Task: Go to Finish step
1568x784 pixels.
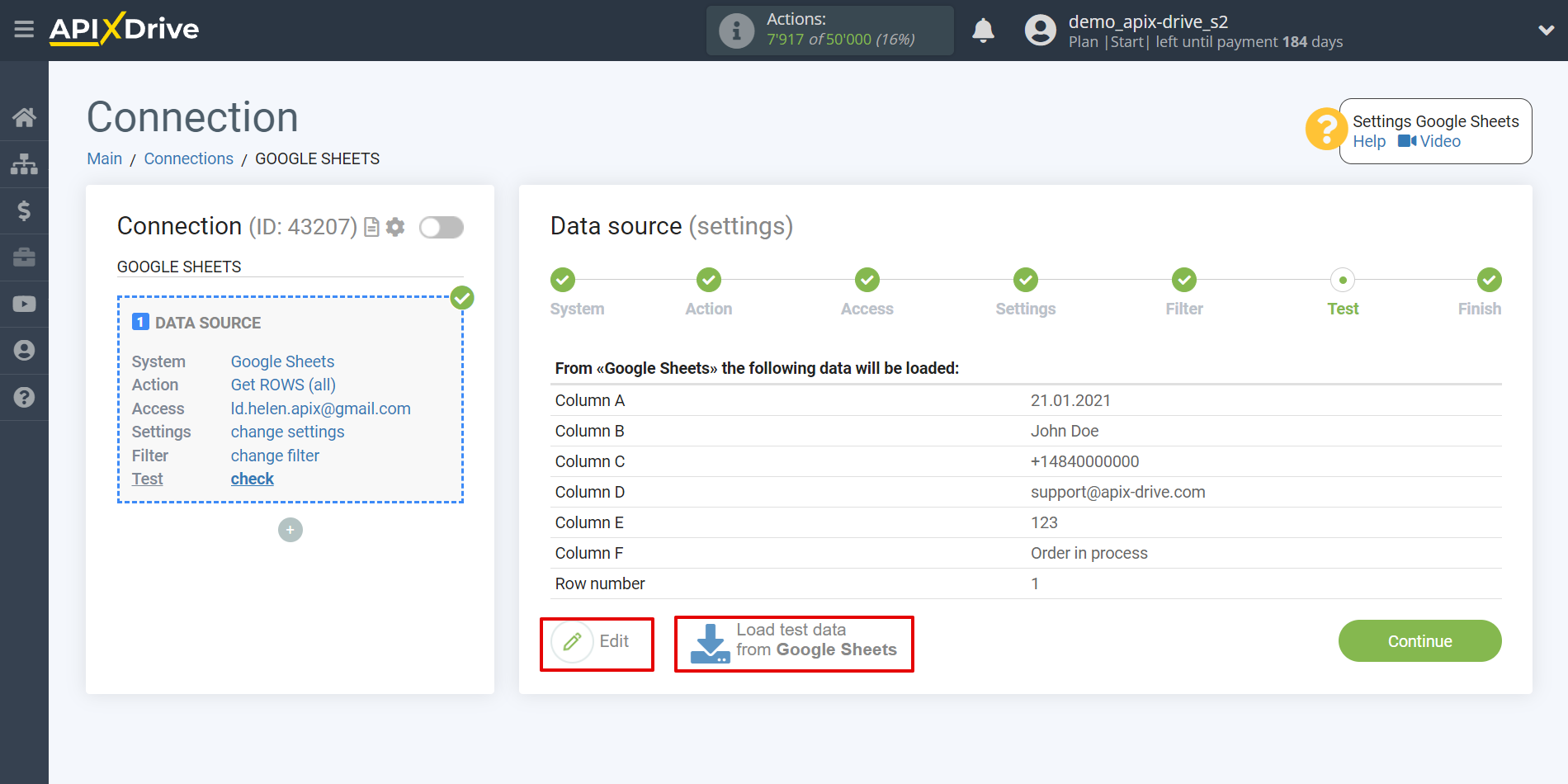Action: pos(1489,281)
